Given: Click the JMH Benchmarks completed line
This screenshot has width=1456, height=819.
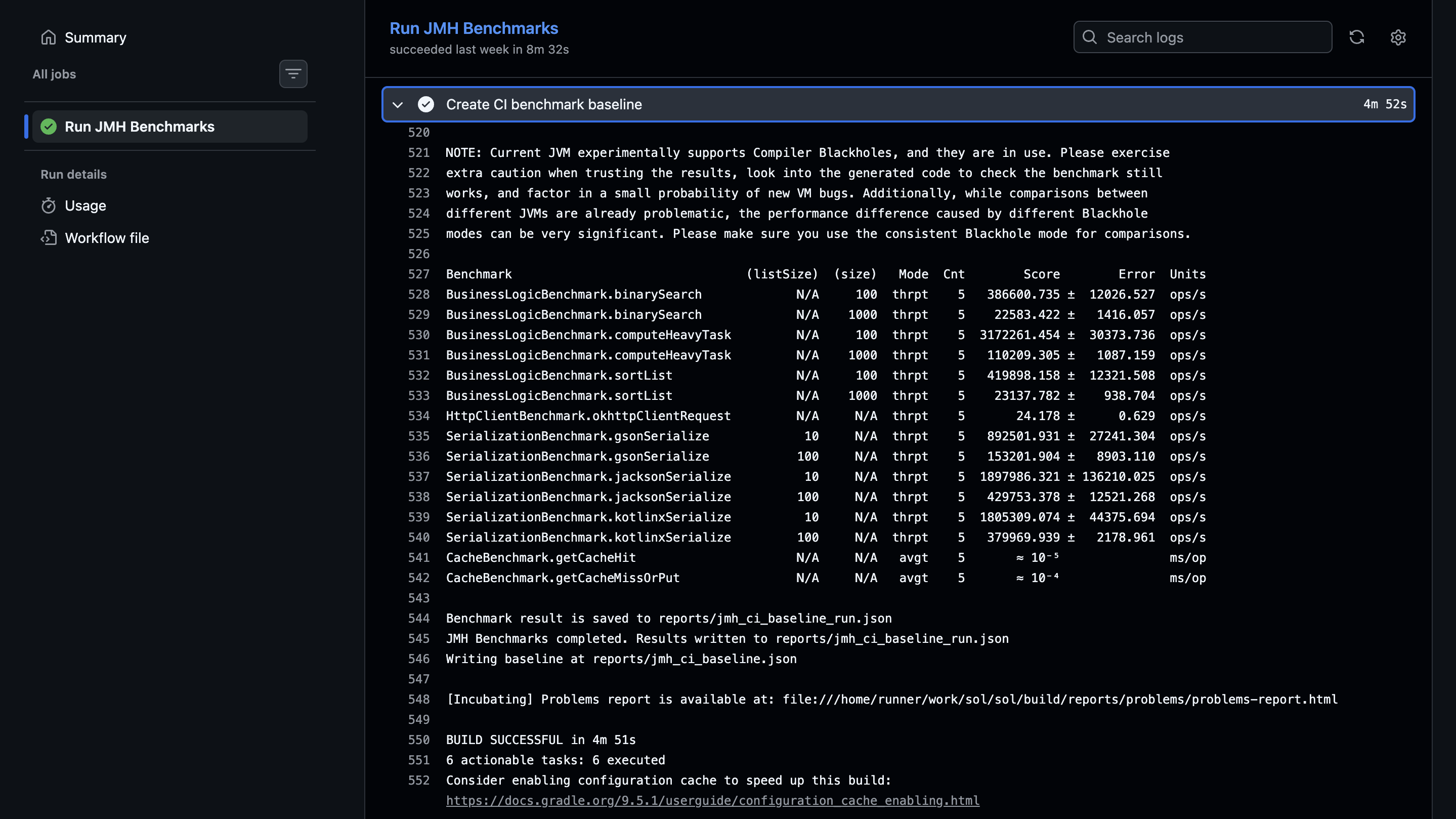Looking at the screenshot, I should (727, 639).
